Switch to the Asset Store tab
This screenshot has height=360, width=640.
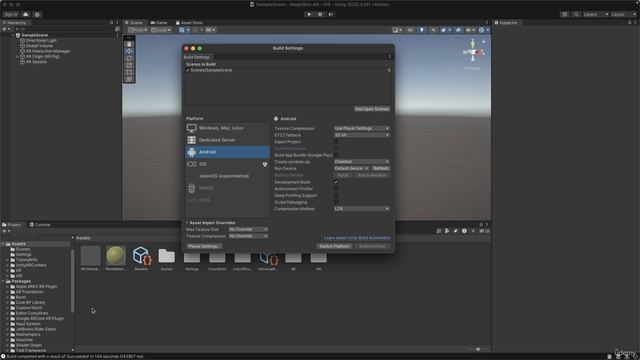click(x=189, y=23)
